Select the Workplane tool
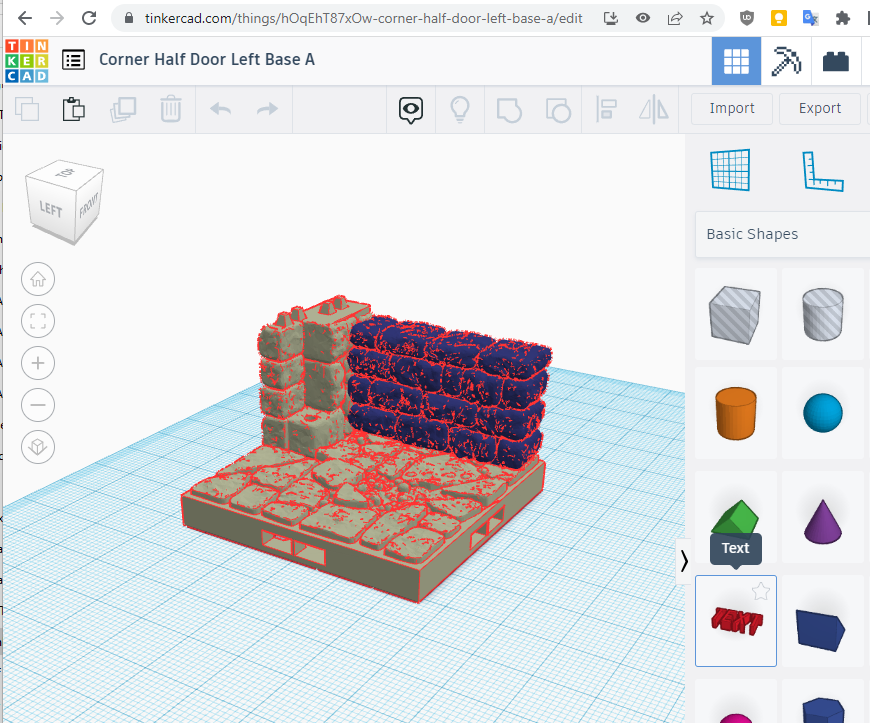This screenshot has width=870, height=723. 731,170
